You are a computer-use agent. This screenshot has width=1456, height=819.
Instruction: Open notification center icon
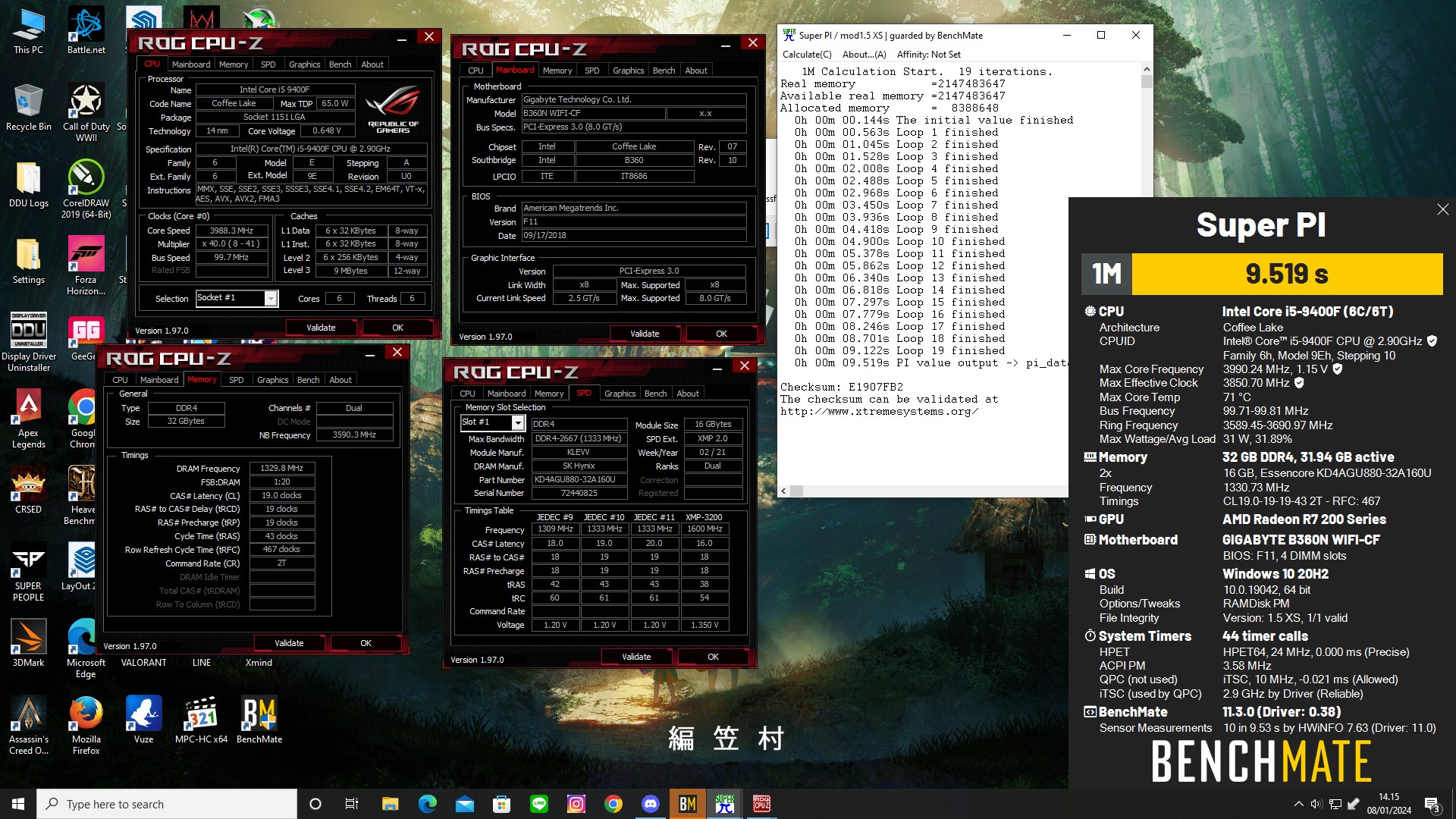click(1432, 804)
